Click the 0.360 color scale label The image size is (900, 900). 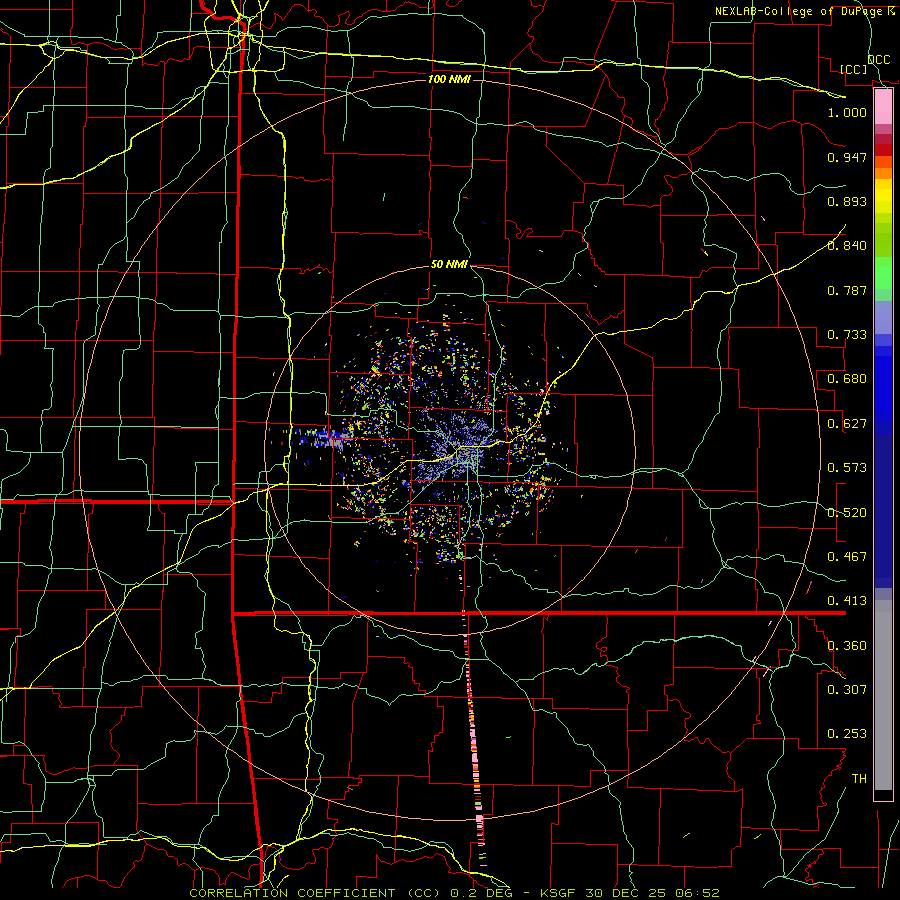click(x=847, y=646)
